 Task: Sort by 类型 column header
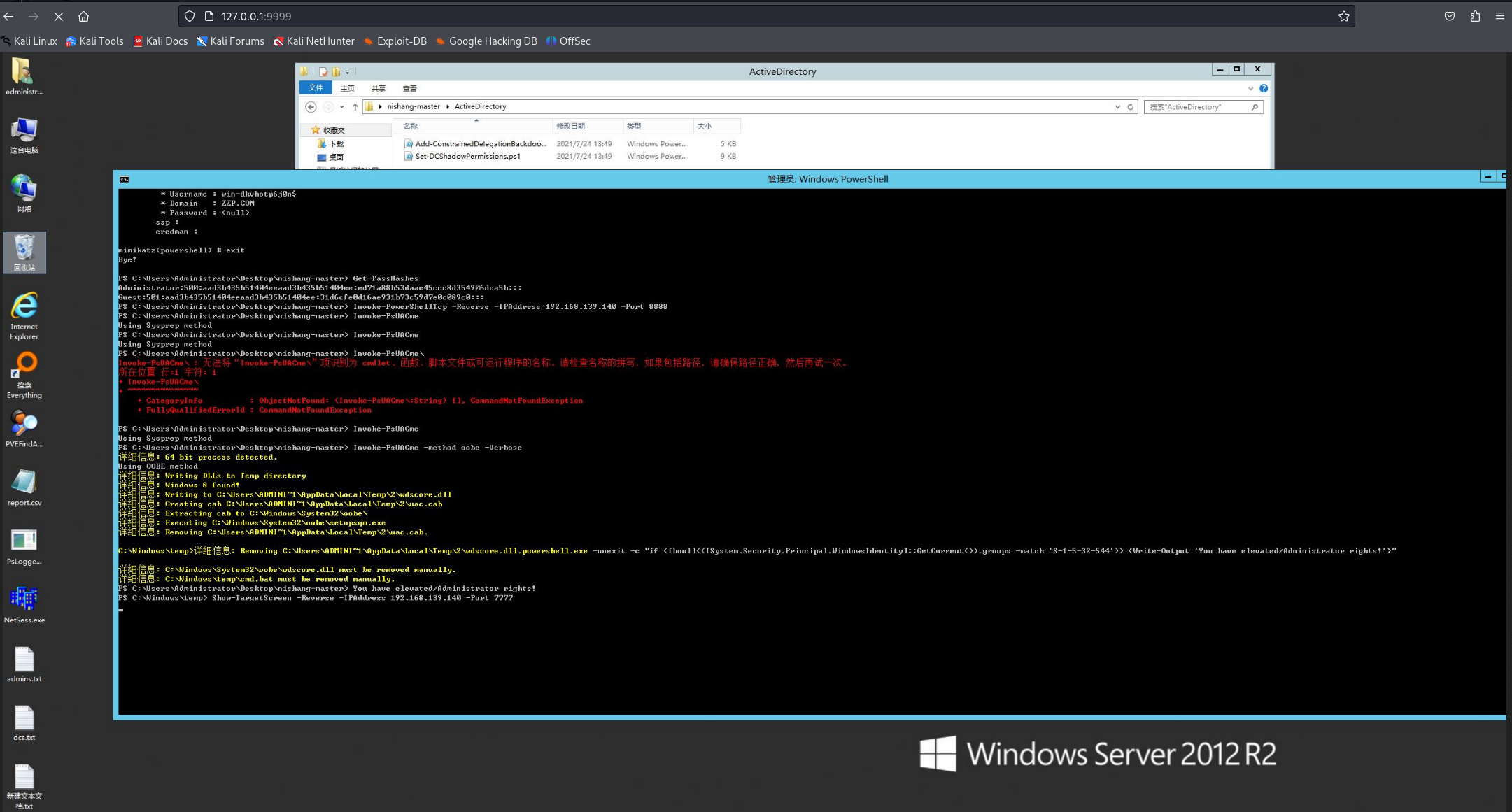coord(658,126)
